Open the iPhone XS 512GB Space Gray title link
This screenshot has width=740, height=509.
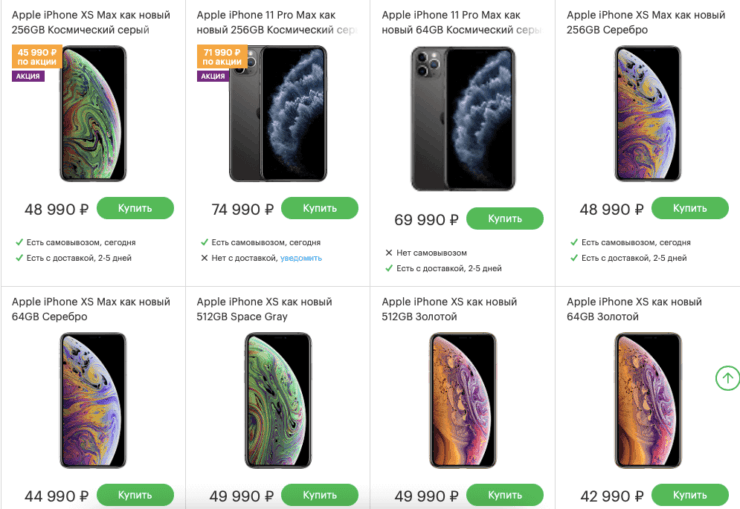(x=268, y=309)
